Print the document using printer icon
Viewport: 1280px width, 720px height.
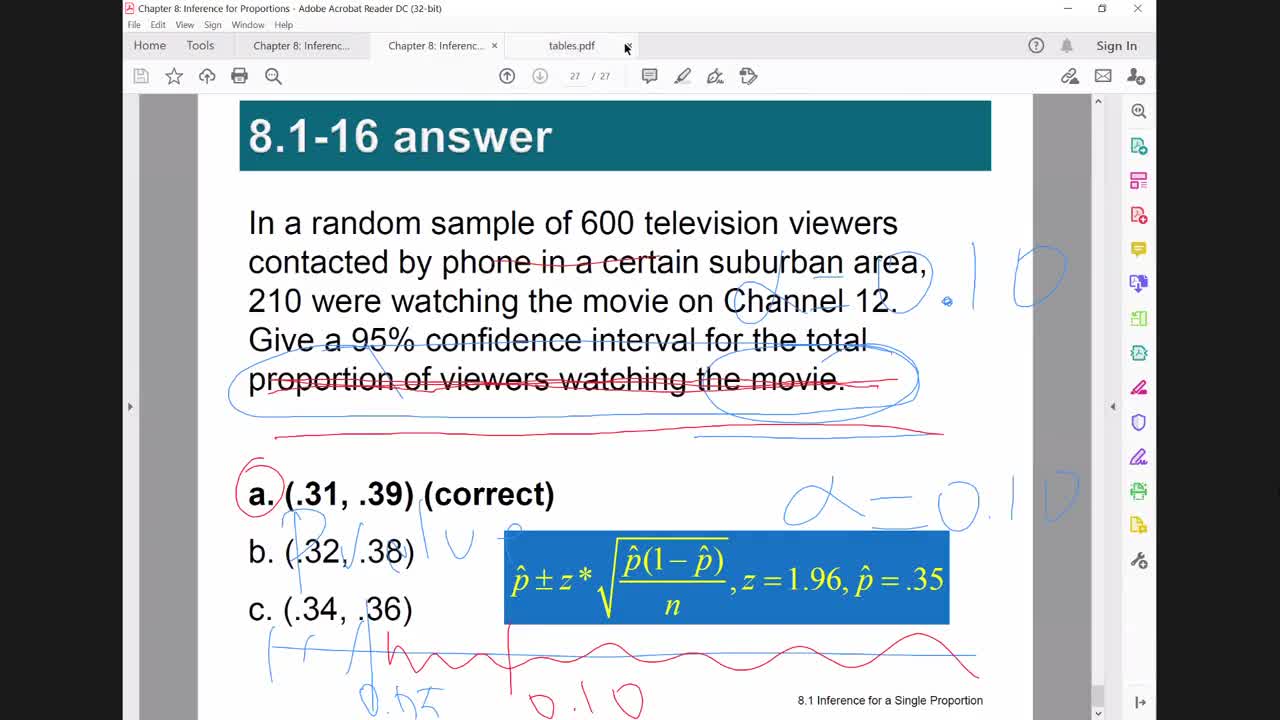coord(239,76)
